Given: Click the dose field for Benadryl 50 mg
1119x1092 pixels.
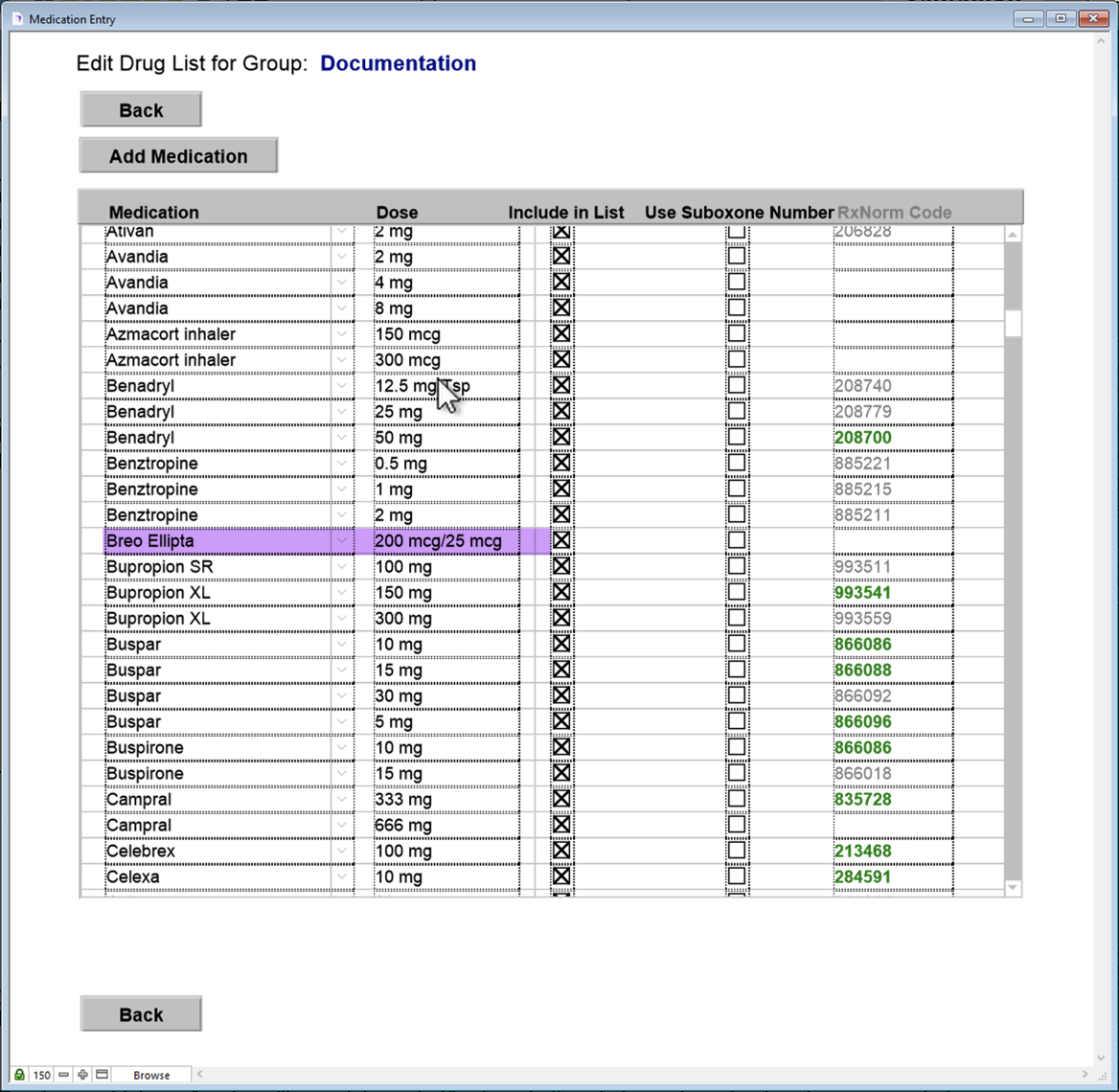Looking at the screenshot, I should coord(445,438).
